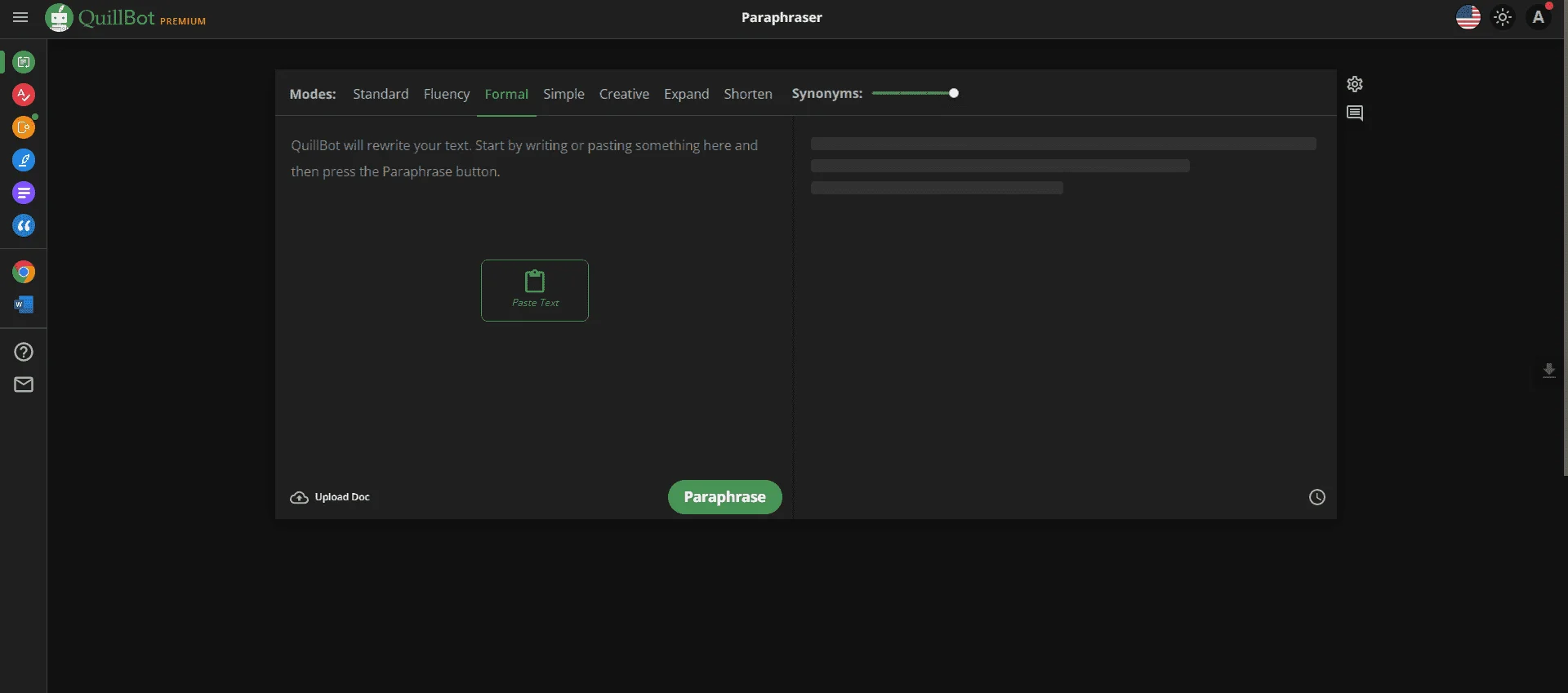
Task: Click the Upload Doc button
Action: 330,497
